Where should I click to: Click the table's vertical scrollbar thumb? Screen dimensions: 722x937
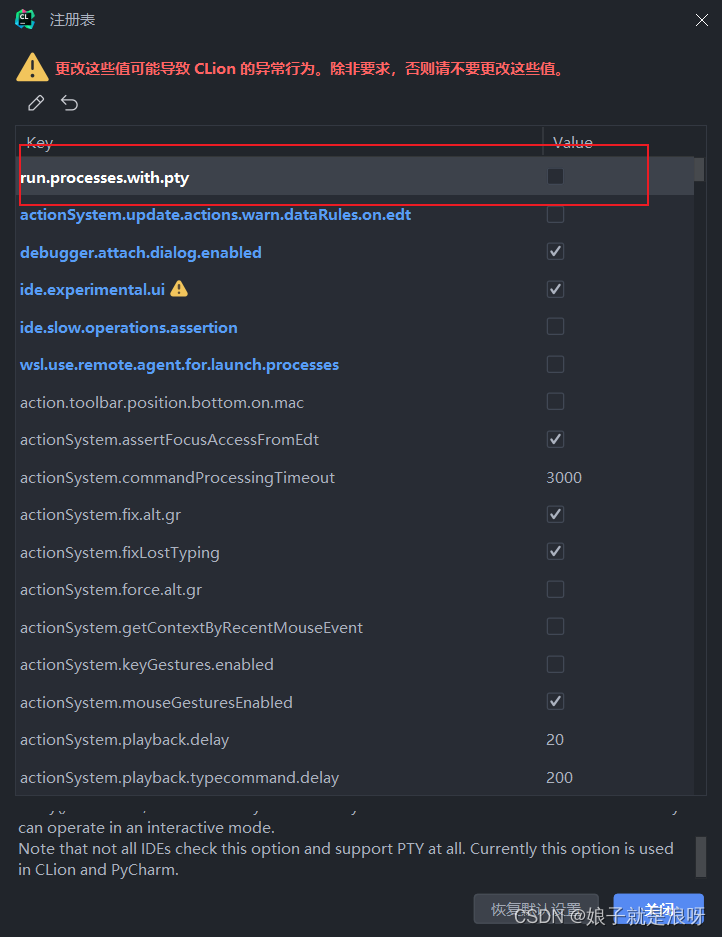699,170
